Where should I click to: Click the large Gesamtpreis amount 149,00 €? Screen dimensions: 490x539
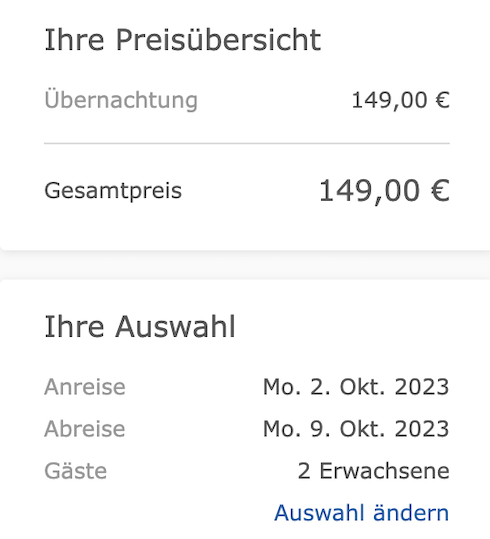click(x=384, y=191)
